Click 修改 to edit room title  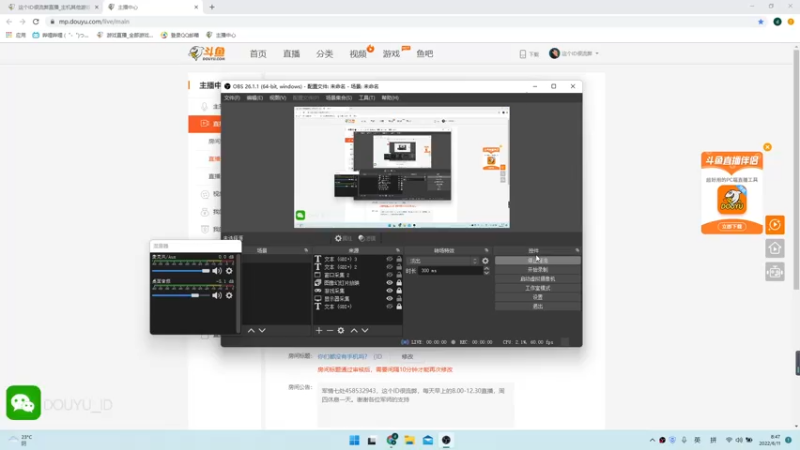click(407, 357)
